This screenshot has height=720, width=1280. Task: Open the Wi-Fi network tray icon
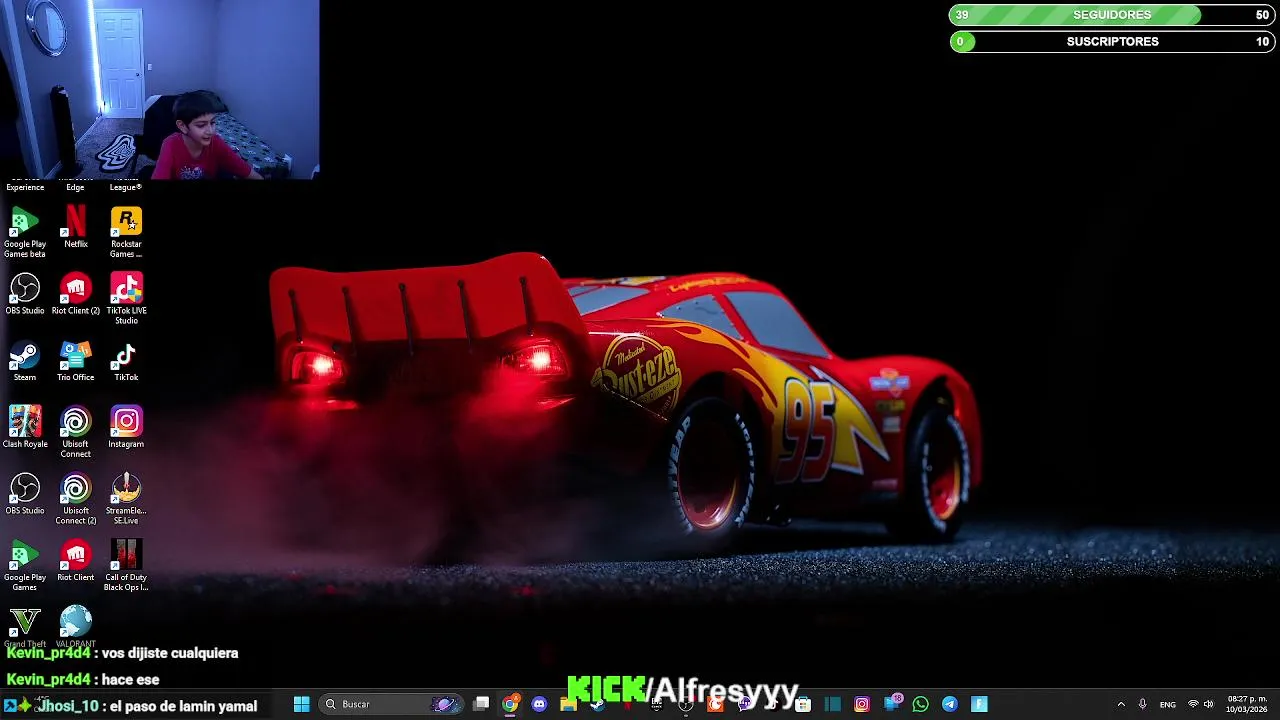(x=1193, y=704)
